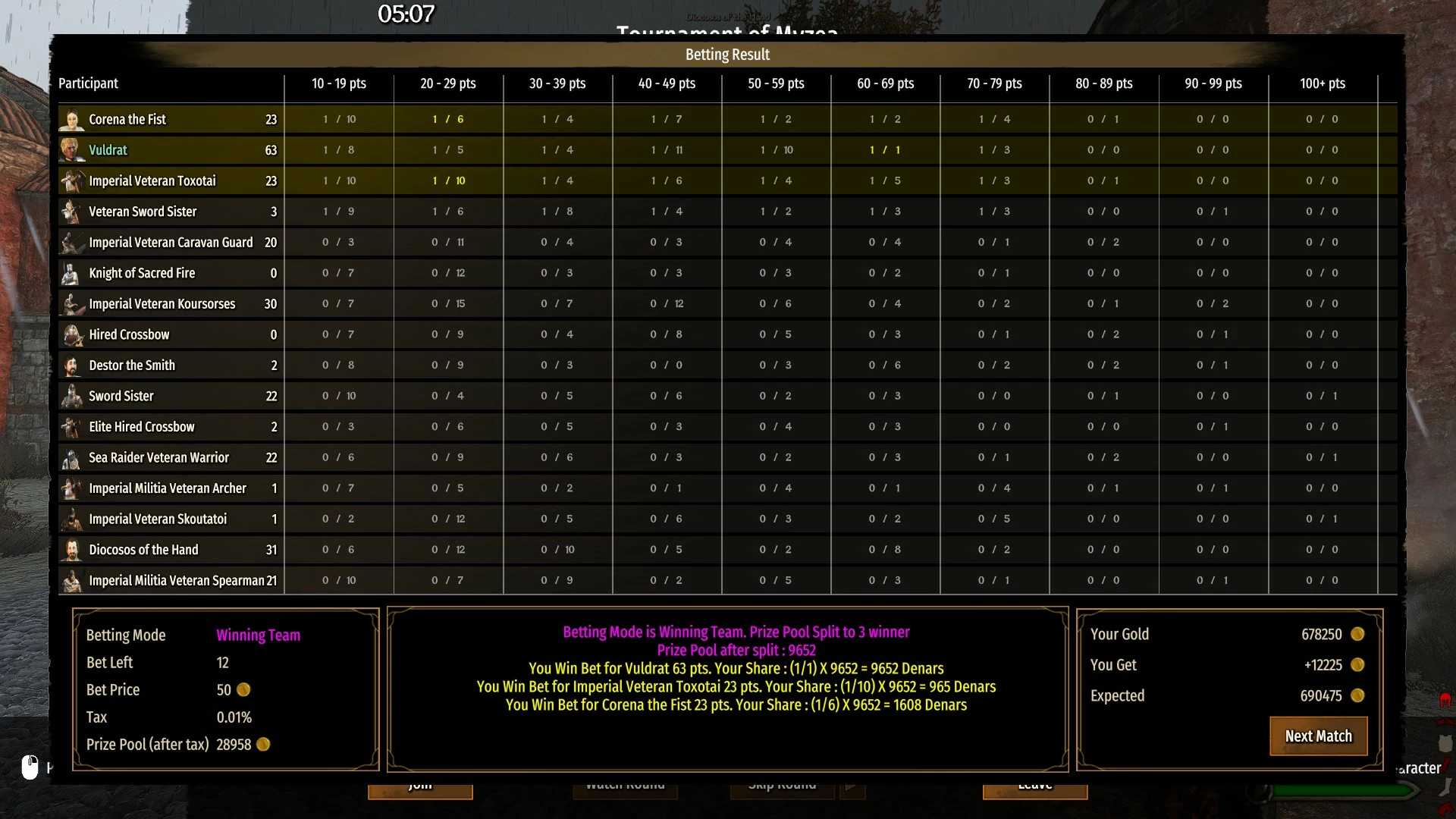
Task: Select Diocosos of the Hand portrait
Action: [72, 551]
